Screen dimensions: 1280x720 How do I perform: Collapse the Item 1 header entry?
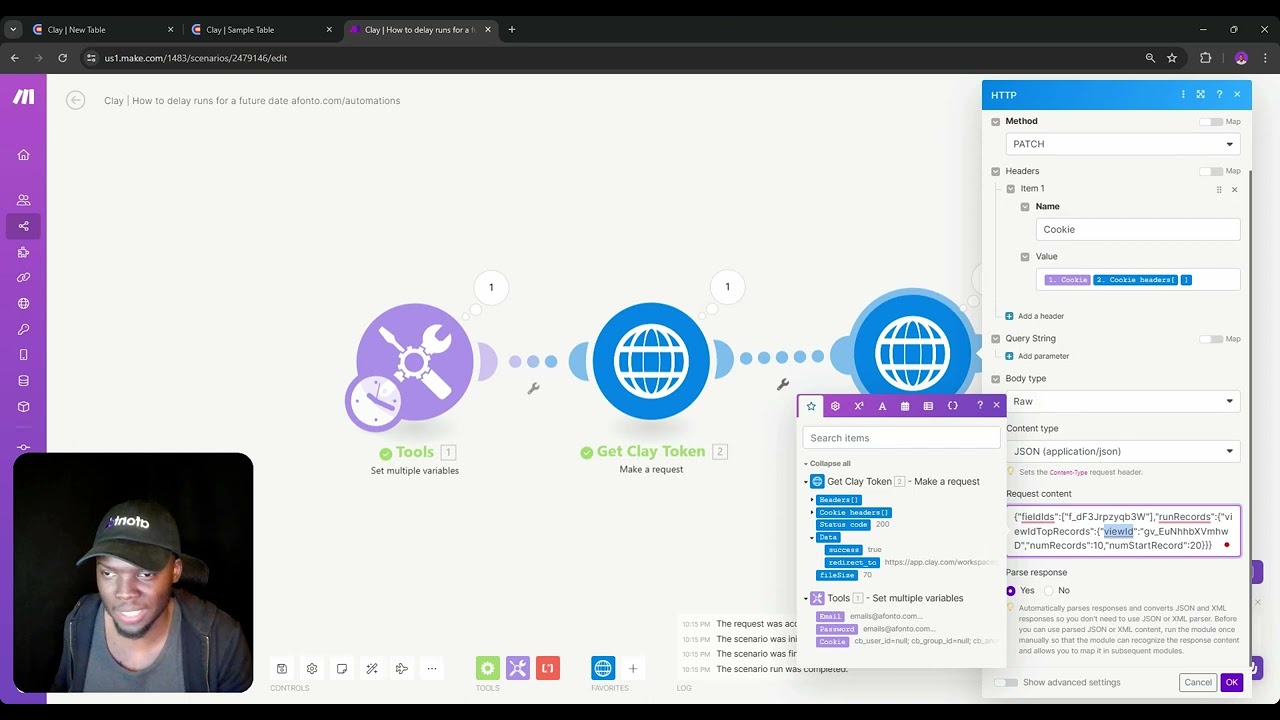pos(1011,189)
